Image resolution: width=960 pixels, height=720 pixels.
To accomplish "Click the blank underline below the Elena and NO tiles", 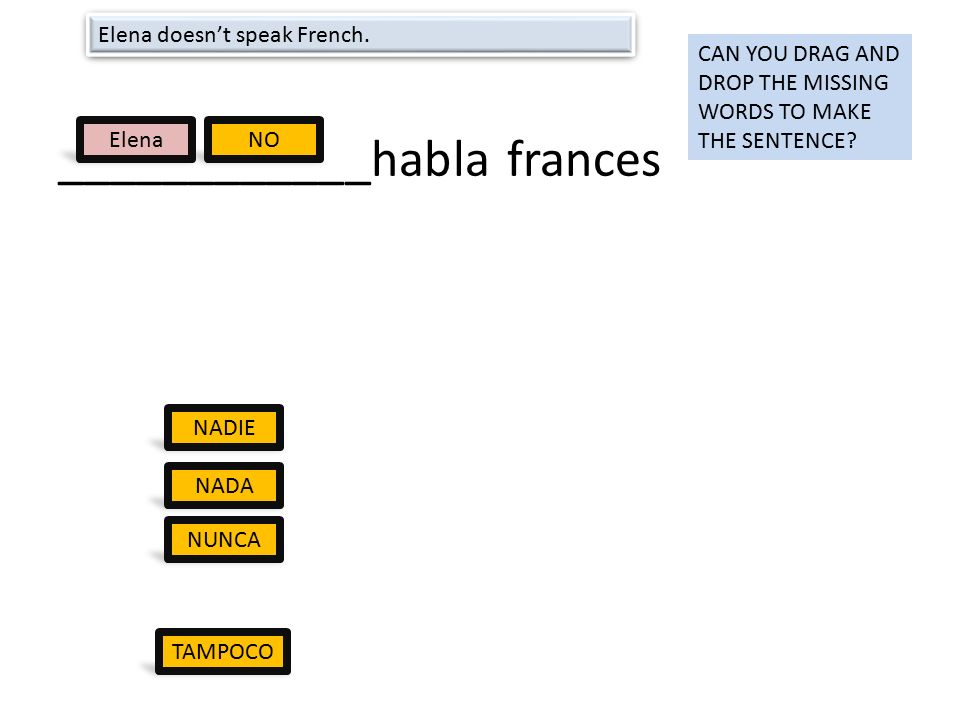I will 214,182.
